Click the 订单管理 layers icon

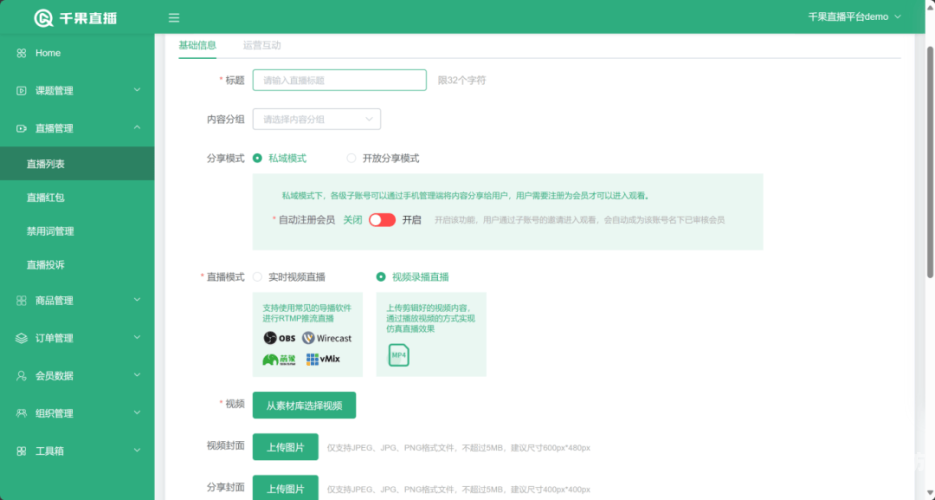coord(21,338)
